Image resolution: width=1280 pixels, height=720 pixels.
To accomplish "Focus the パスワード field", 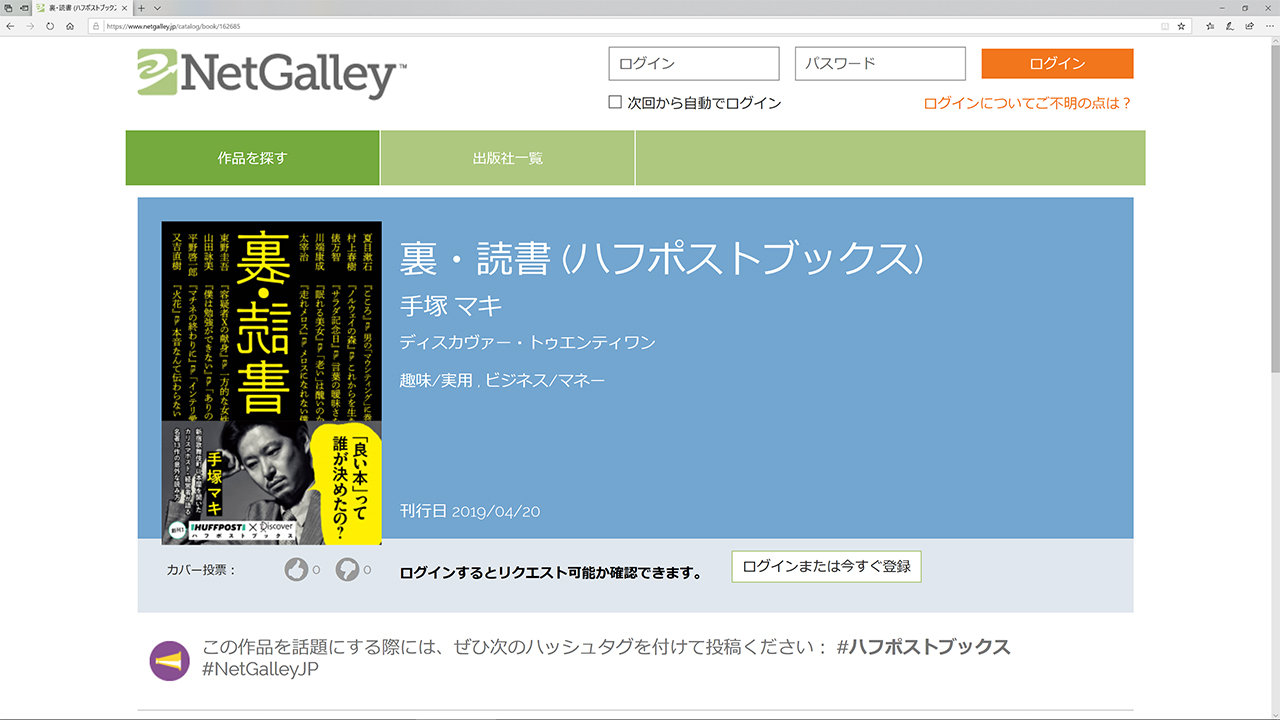I will (880, 64).
